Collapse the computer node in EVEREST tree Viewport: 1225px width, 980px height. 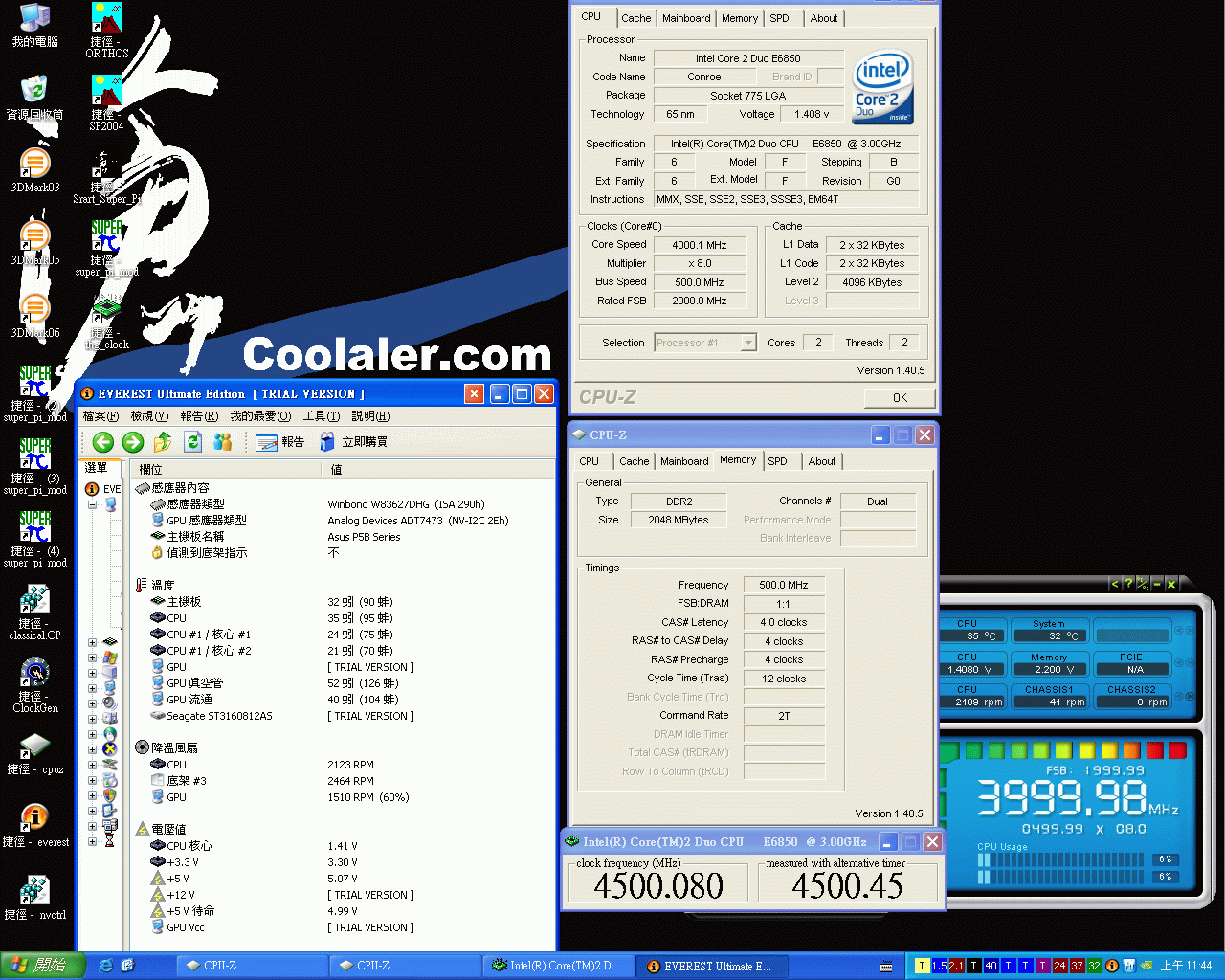(93, 504)
